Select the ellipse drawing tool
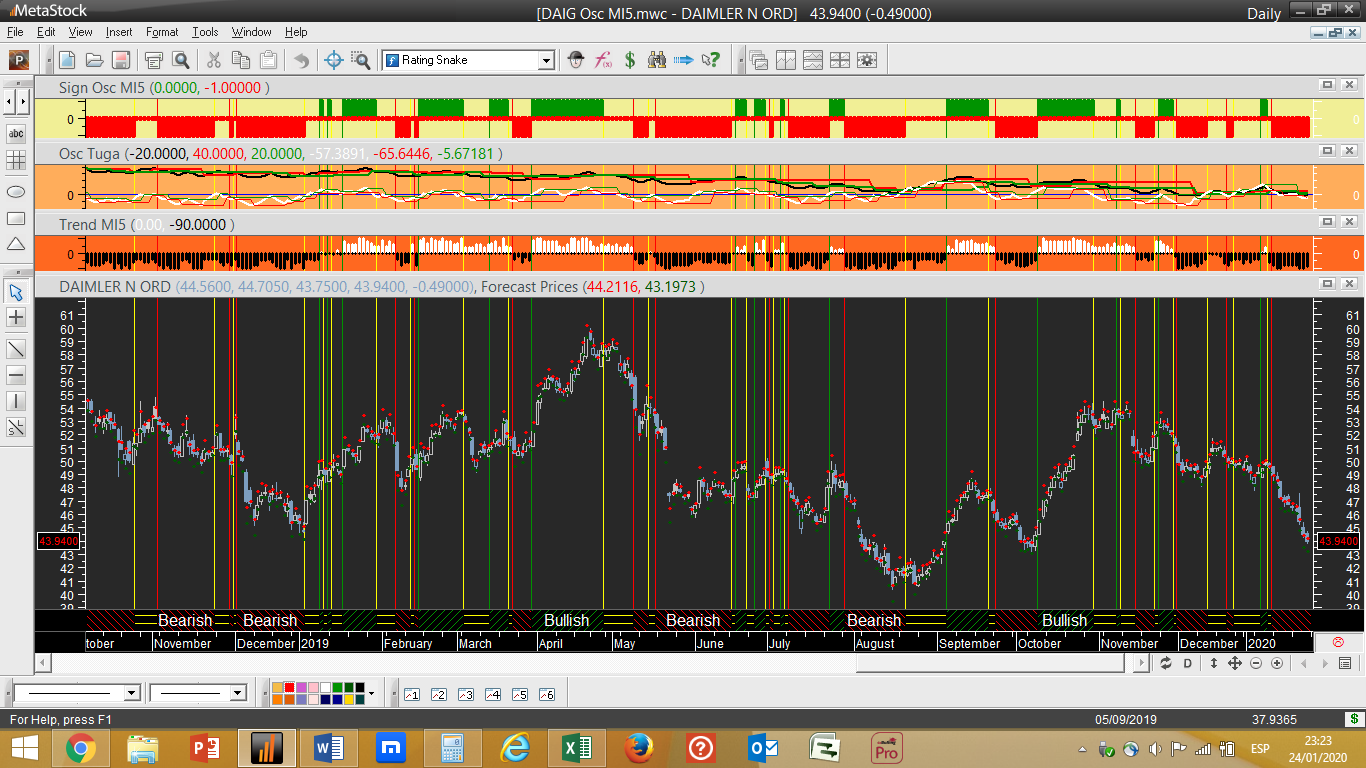The width and height of the screenshot is (1366, 768). [16, 190]
